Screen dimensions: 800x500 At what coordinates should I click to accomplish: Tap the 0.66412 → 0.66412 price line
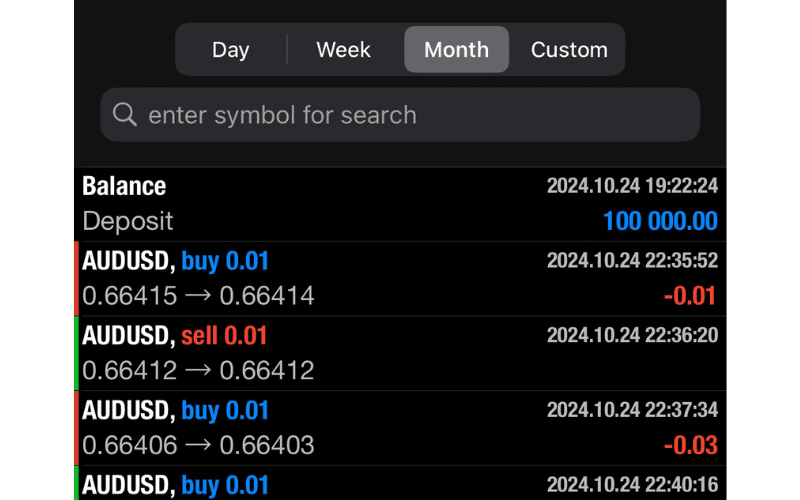point(198,371)
